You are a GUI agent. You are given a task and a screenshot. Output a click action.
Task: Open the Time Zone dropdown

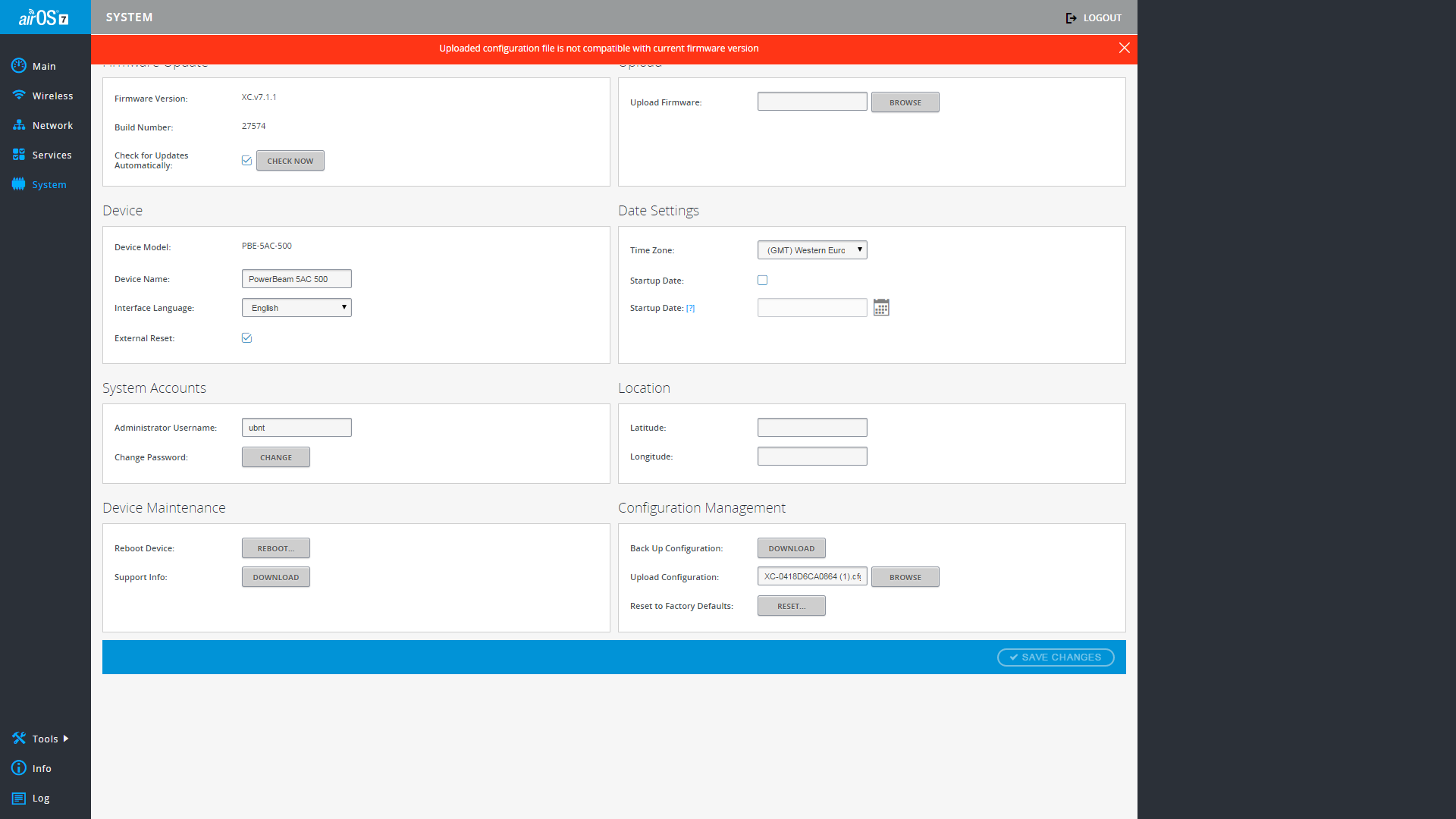point(811,250)
